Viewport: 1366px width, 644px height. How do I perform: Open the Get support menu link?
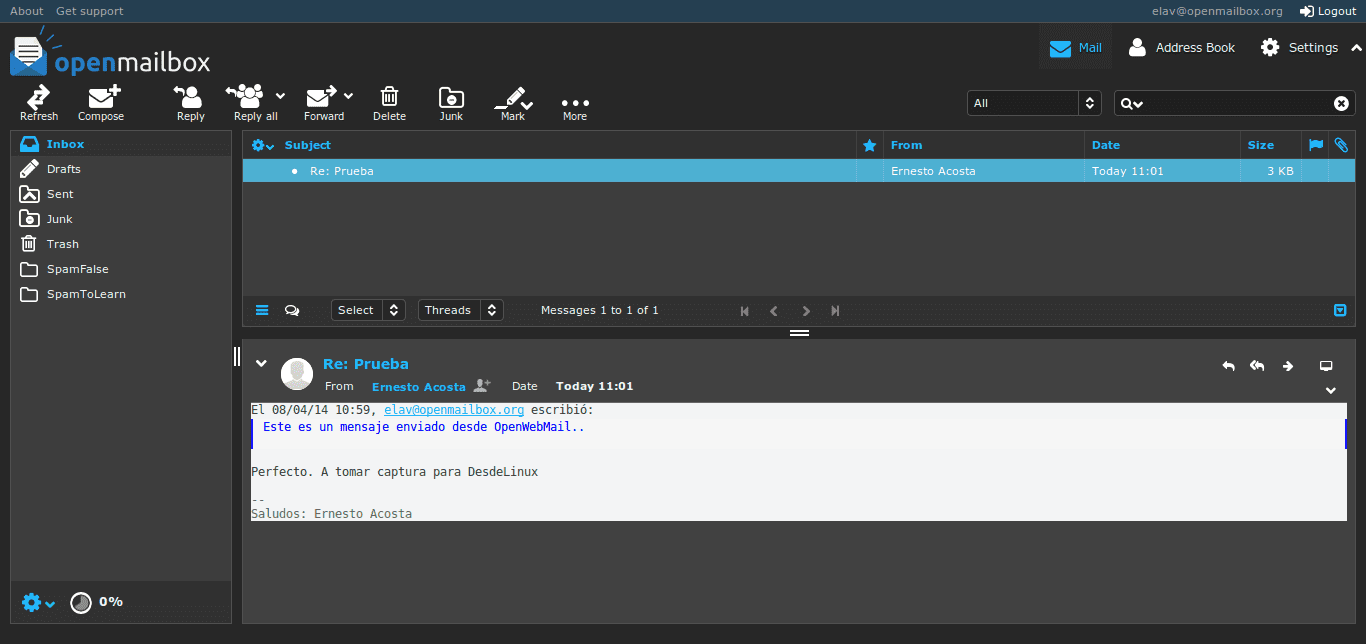tap(88, 11)
